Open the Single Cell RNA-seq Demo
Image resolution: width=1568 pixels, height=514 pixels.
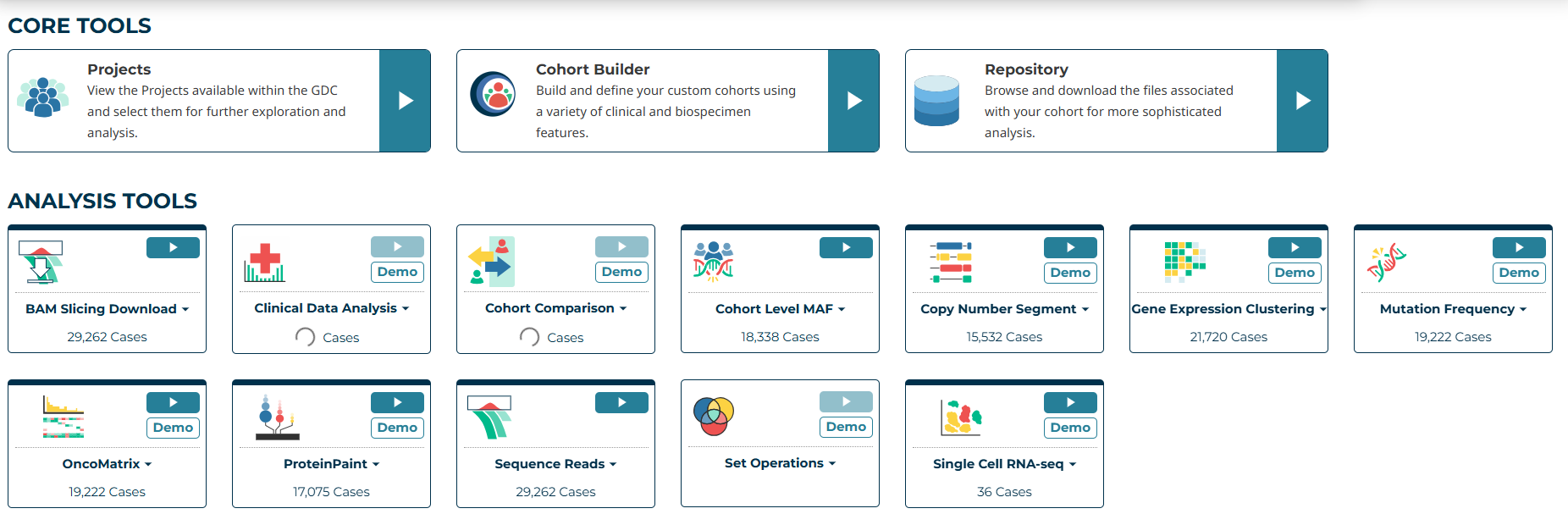click(1070, 428)
